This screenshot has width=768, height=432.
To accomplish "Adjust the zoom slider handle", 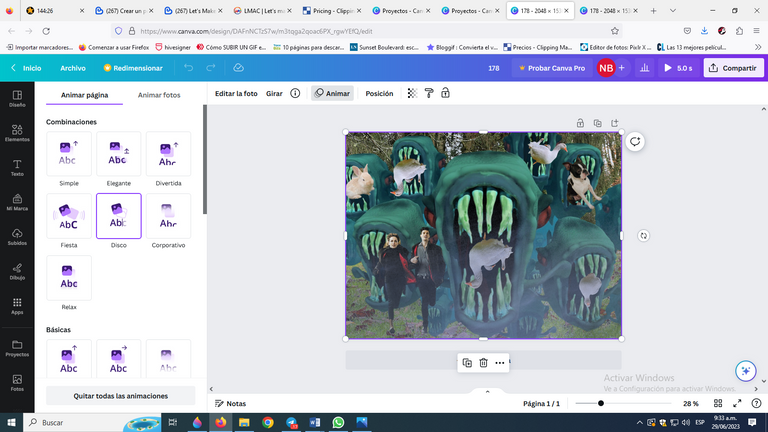I will click(601, 403).
